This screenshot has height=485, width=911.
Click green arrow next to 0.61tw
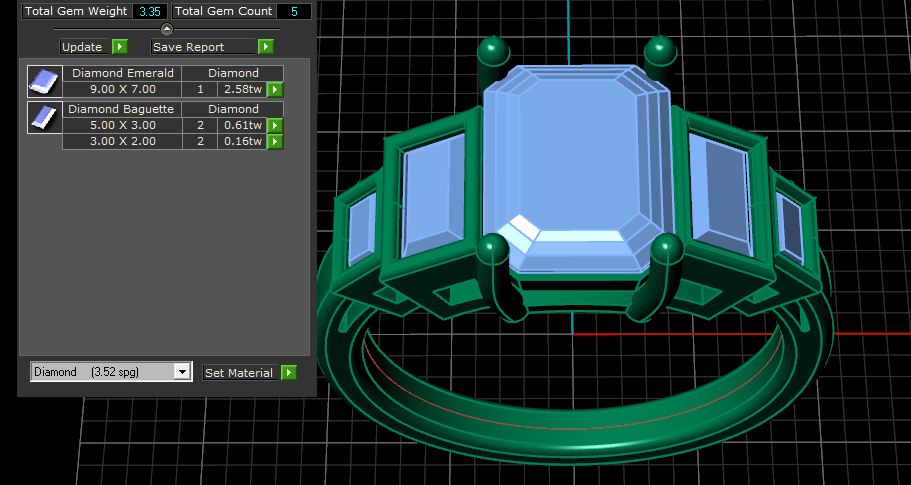point(275,126)
